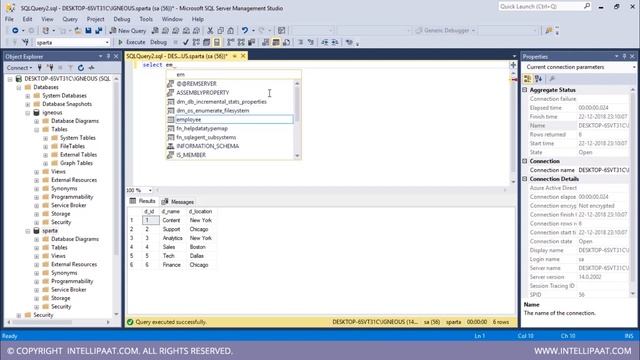640x360 pixels.
Task: Close the SQLQuery2.sql tab
Action: (243, 56)
